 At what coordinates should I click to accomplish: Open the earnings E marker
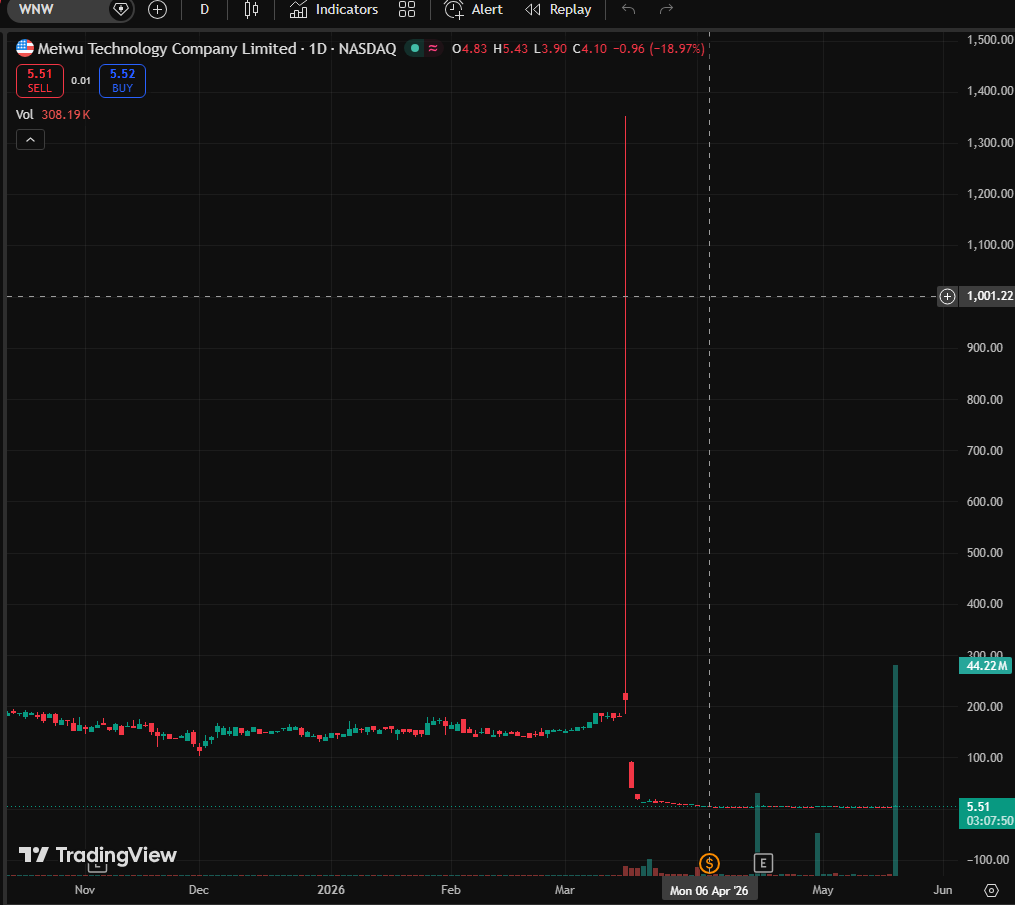(x=763, y=863)
